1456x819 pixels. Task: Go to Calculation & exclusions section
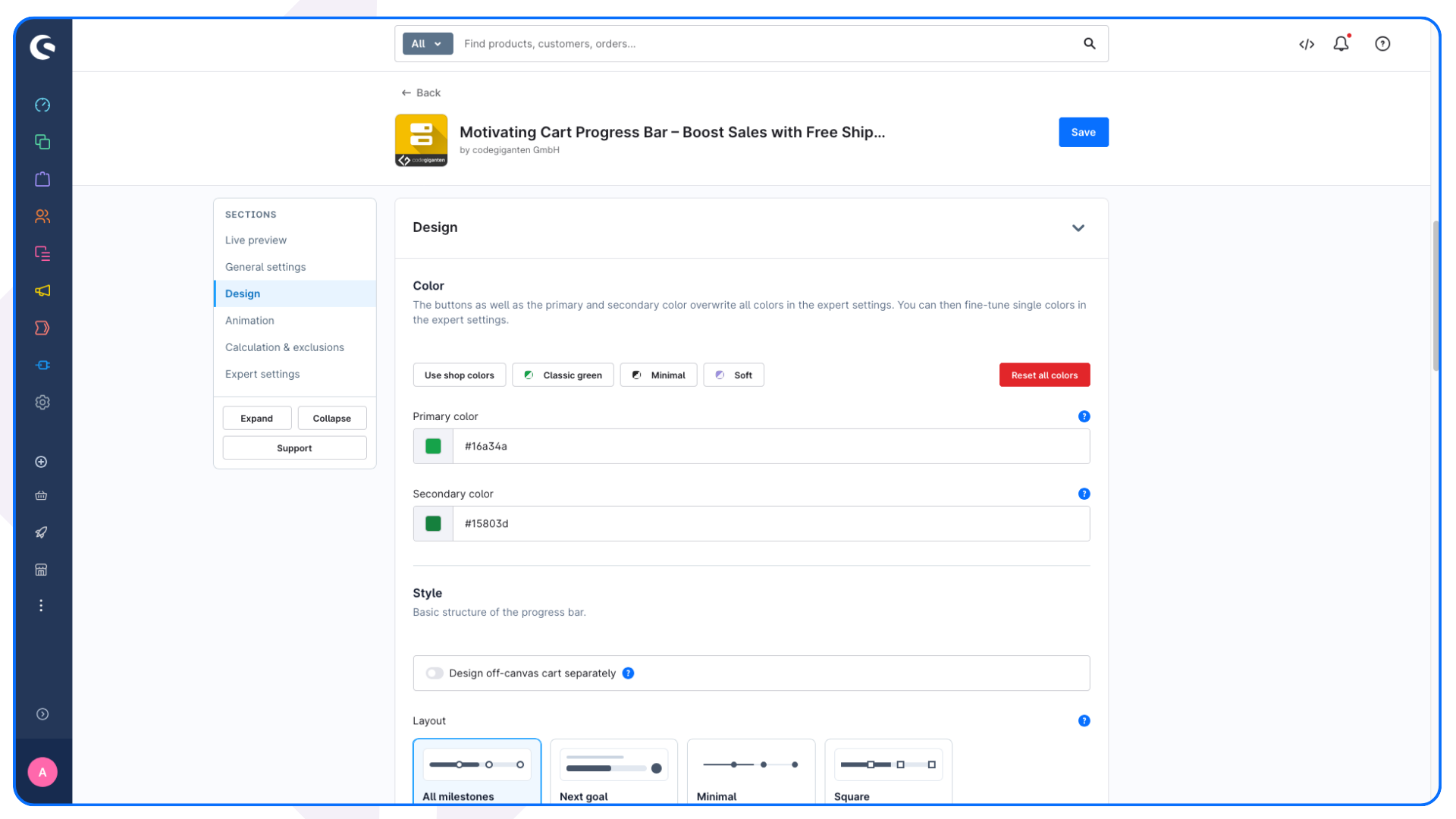click(x=284, y=347)
